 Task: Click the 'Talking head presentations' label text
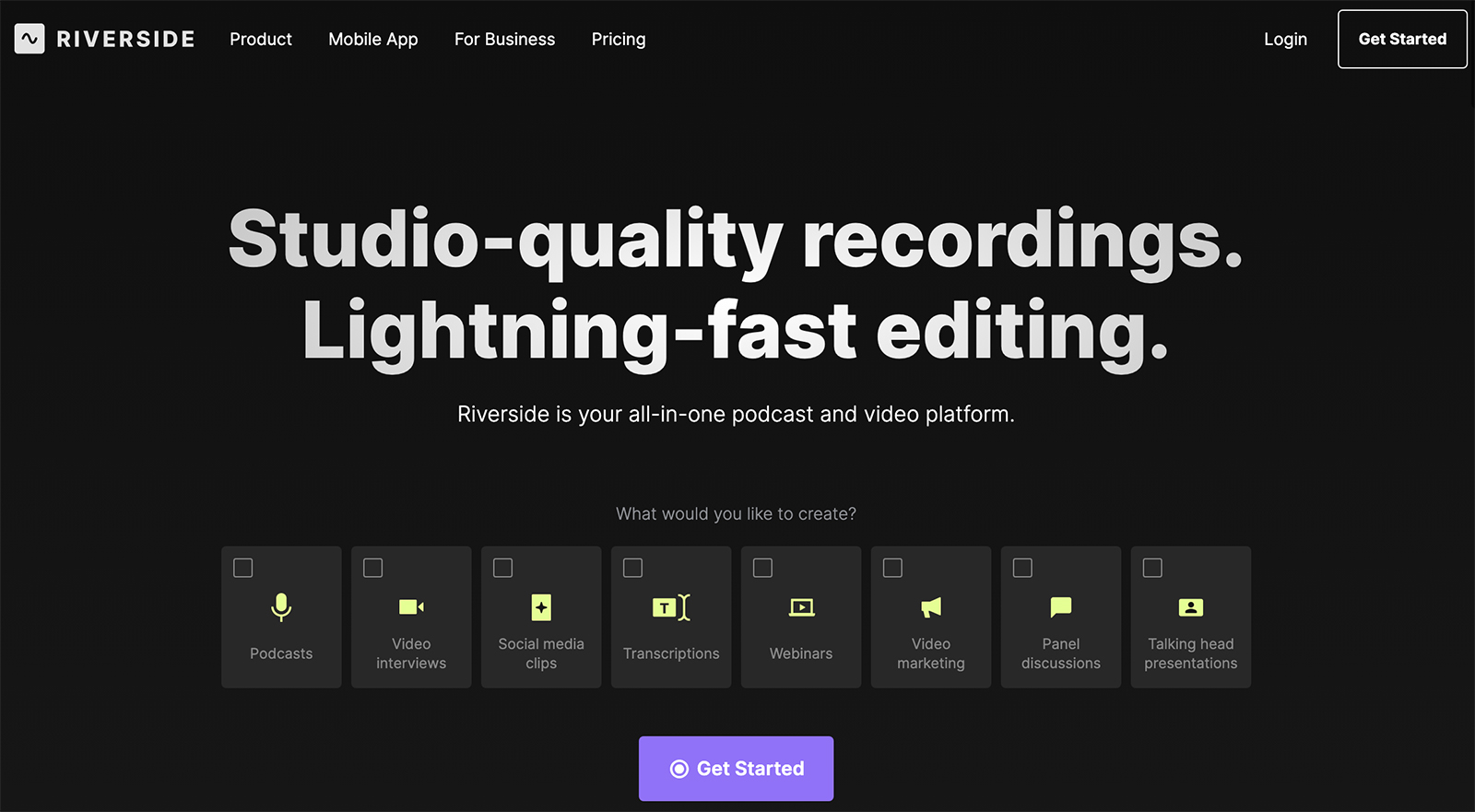pos(1191,653)
